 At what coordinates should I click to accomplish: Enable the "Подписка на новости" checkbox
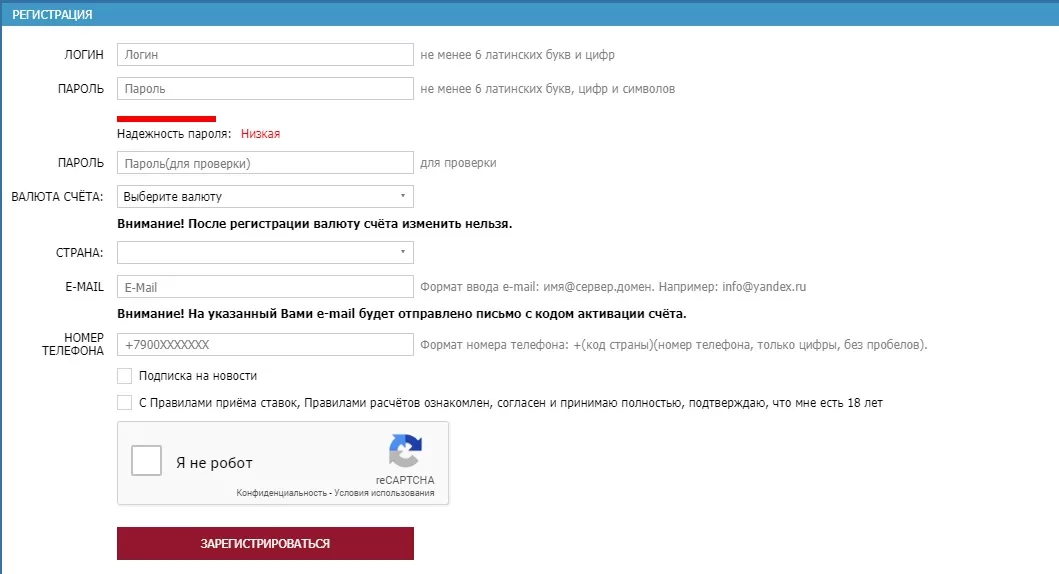click(125, 376)
